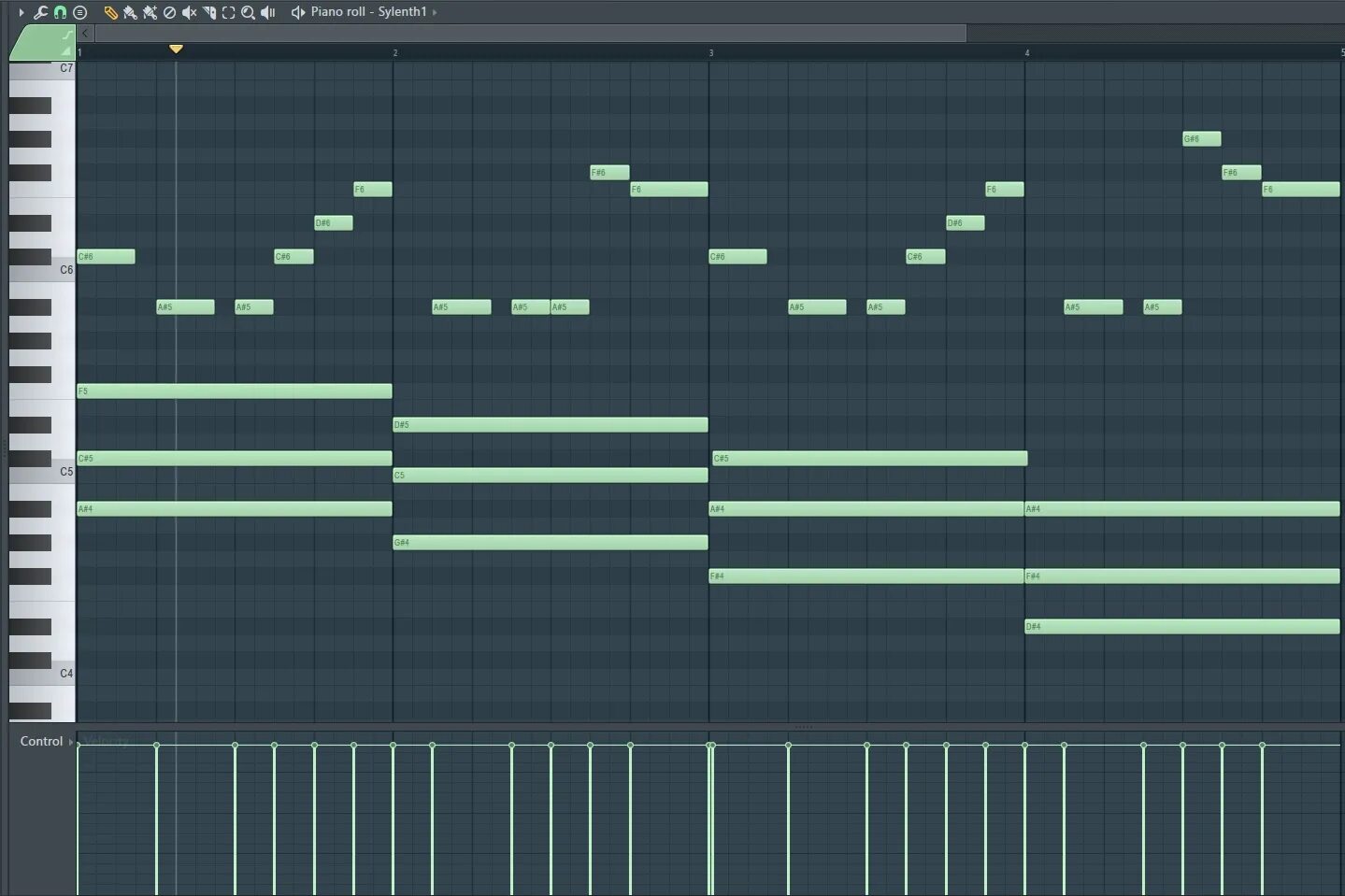Select the F#6 note in bar 4

(1241, 173)
